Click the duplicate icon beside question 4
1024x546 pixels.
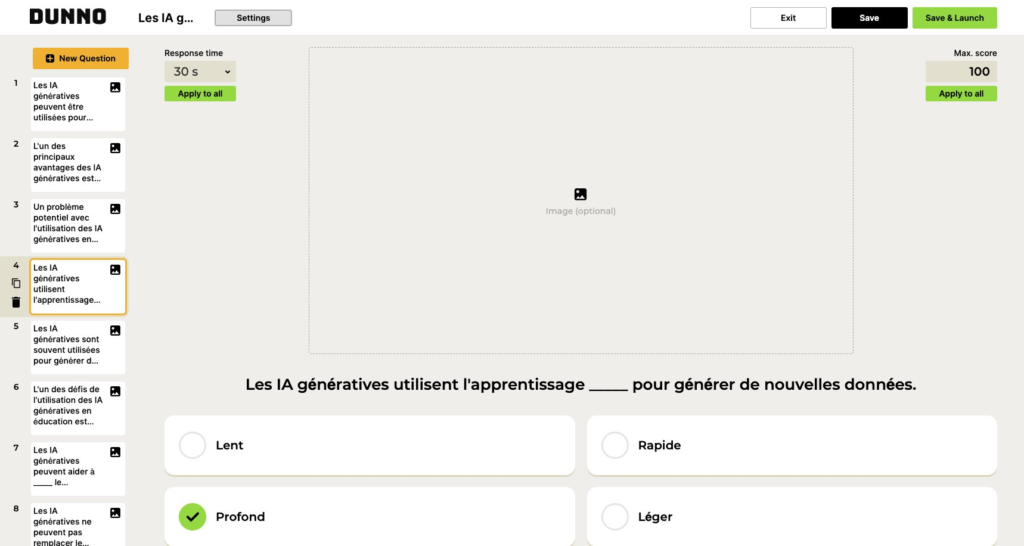(x=15, y=283)
